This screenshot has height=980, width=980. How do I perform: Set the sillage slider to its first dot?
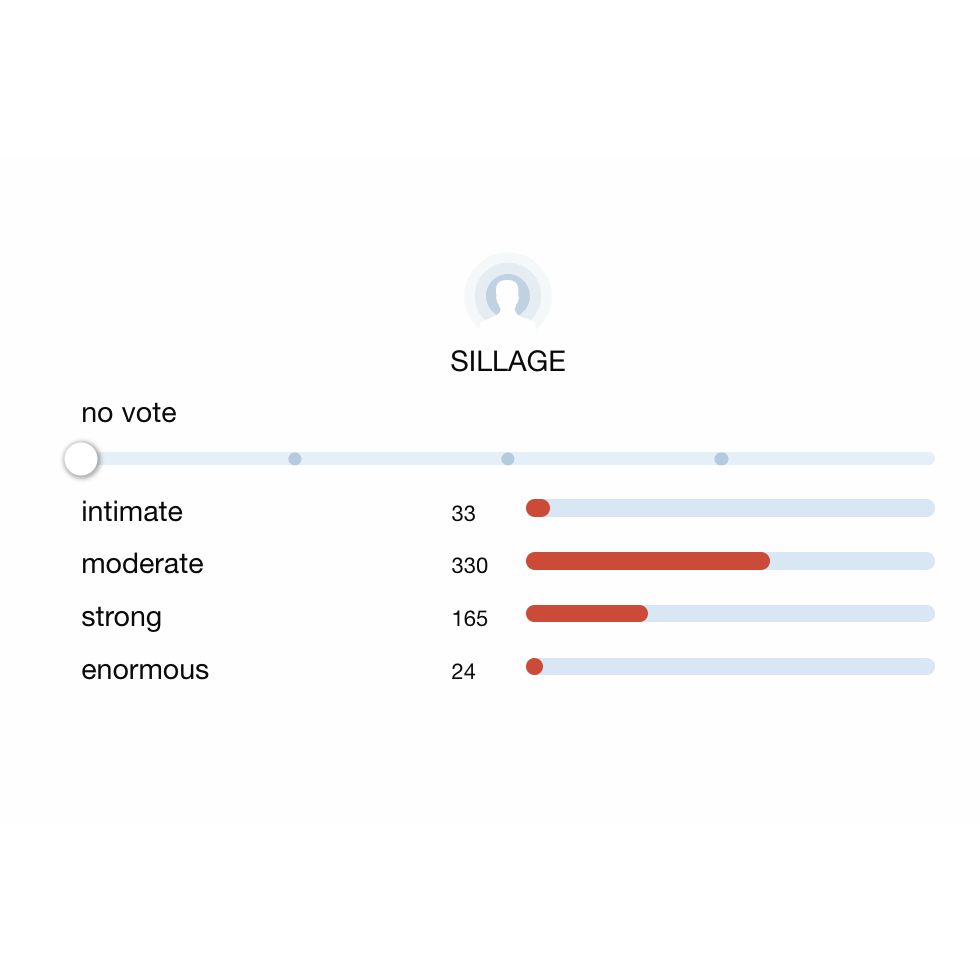click(295, 459)
